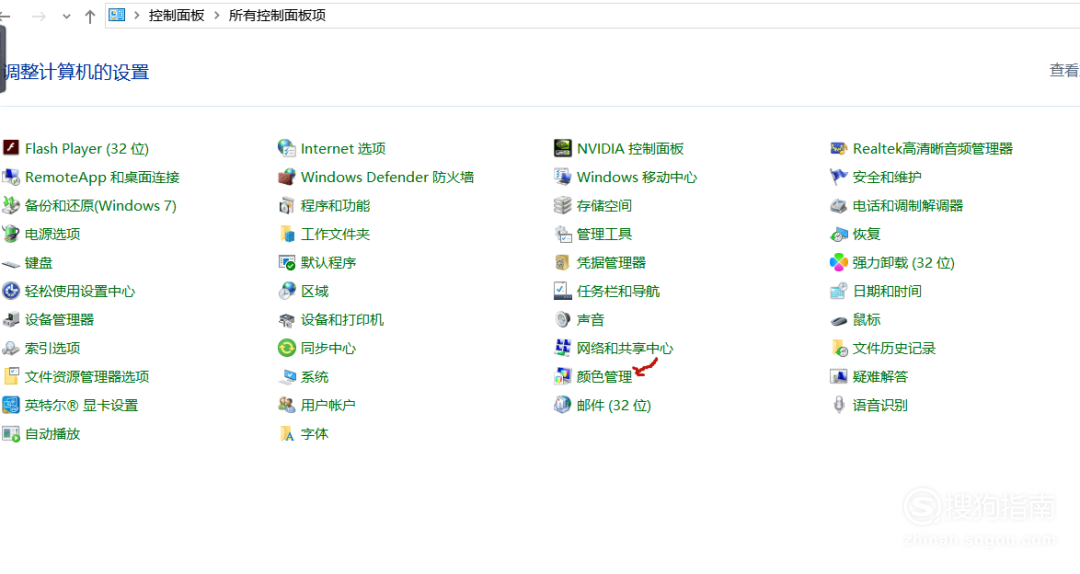Click the 恢复 link
1080x574 pixels.
[x=866, y=234]
